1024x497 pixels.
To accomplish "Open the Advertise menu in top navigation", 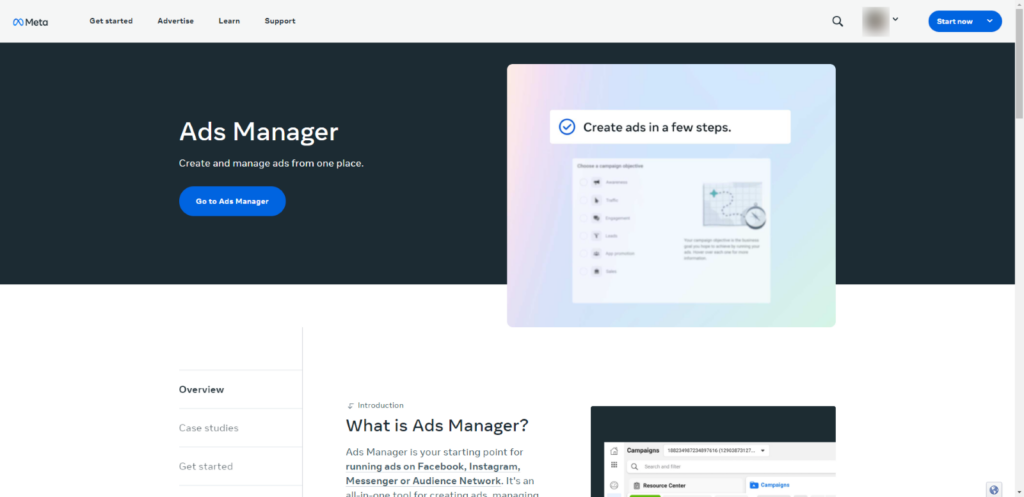I will pyautogui.click(x=175, y=21).
